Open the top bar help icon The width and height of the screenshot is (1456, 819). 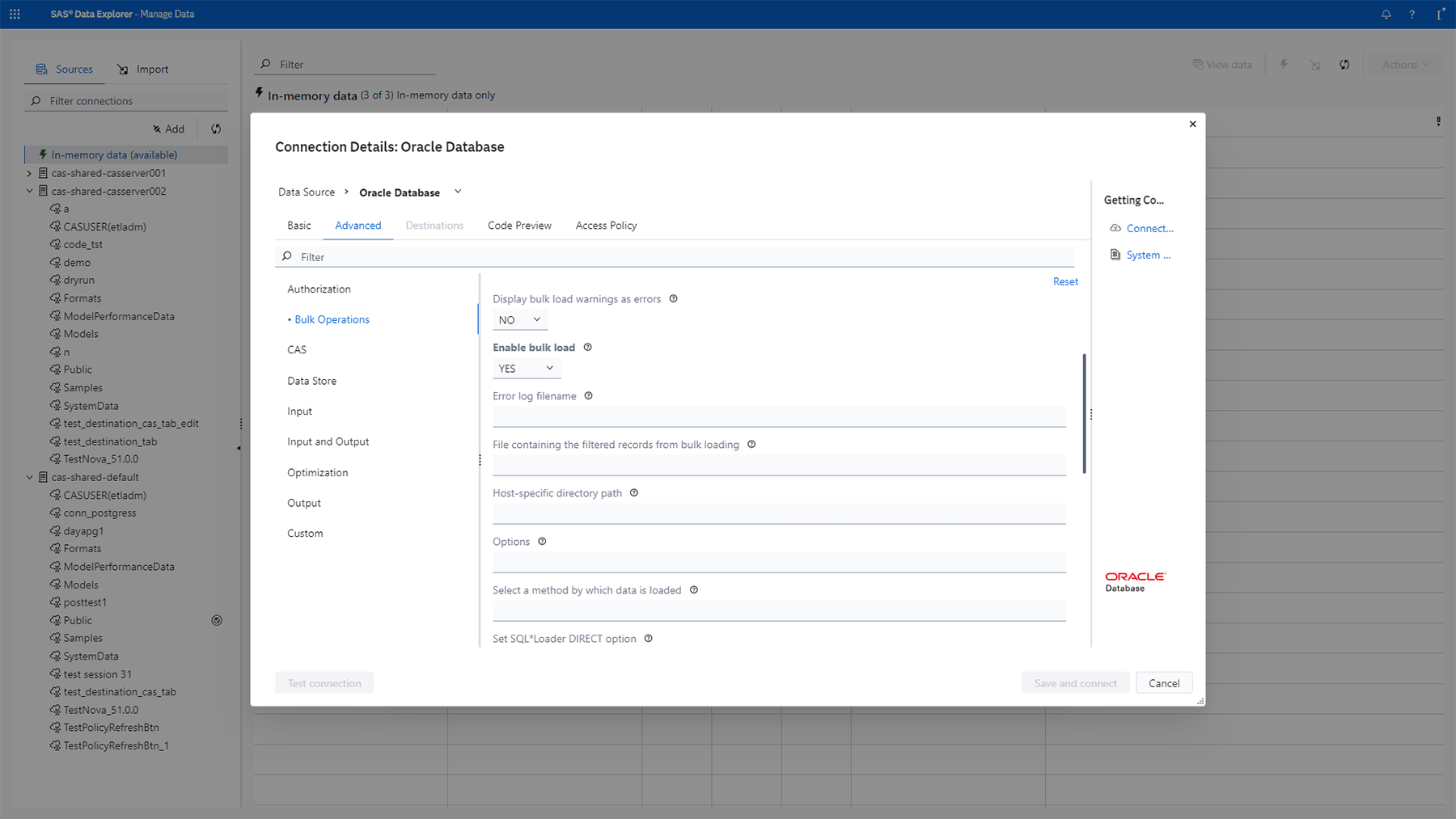pyautogui.click(x=1412, y=14)
